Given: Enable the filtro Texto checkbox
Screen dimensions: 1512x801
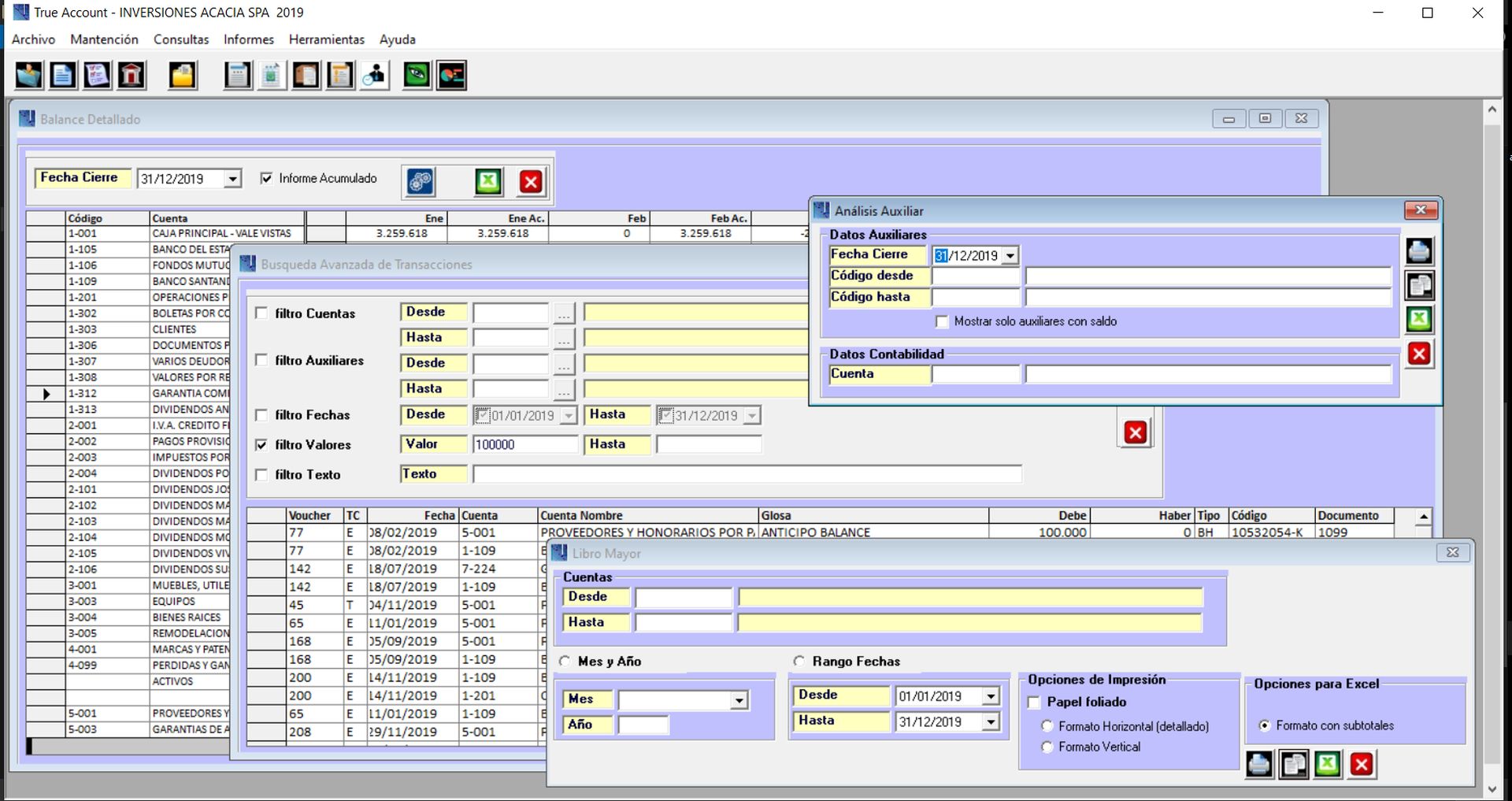Looking at the screenshot, I should click(x=261, y=475).
